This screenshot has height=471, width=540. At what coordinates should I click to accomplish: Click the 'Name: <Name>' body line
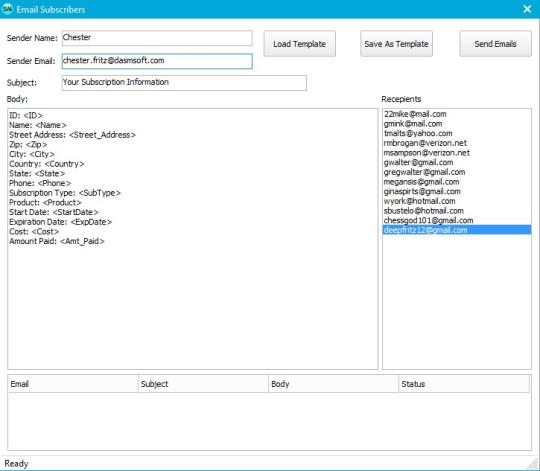point(38,125)
